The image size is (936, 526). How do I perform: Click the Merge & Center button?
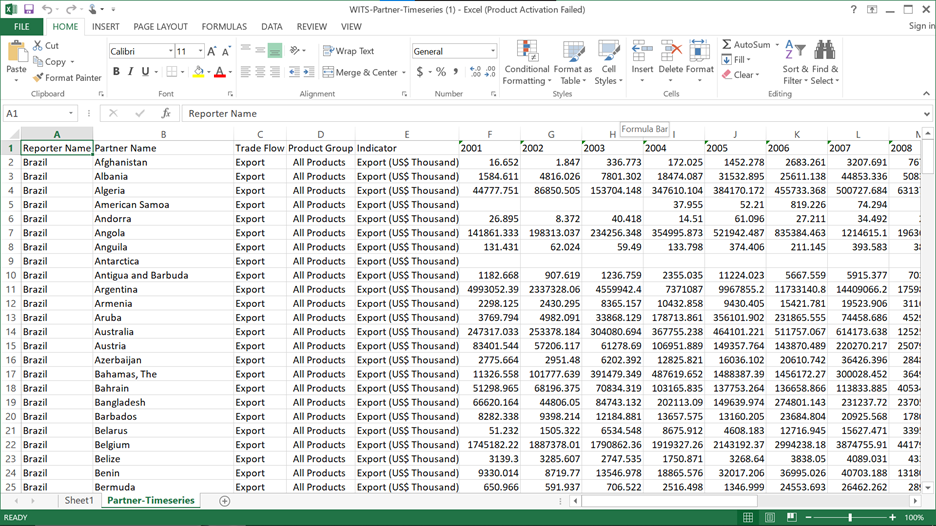pos(359,72)
